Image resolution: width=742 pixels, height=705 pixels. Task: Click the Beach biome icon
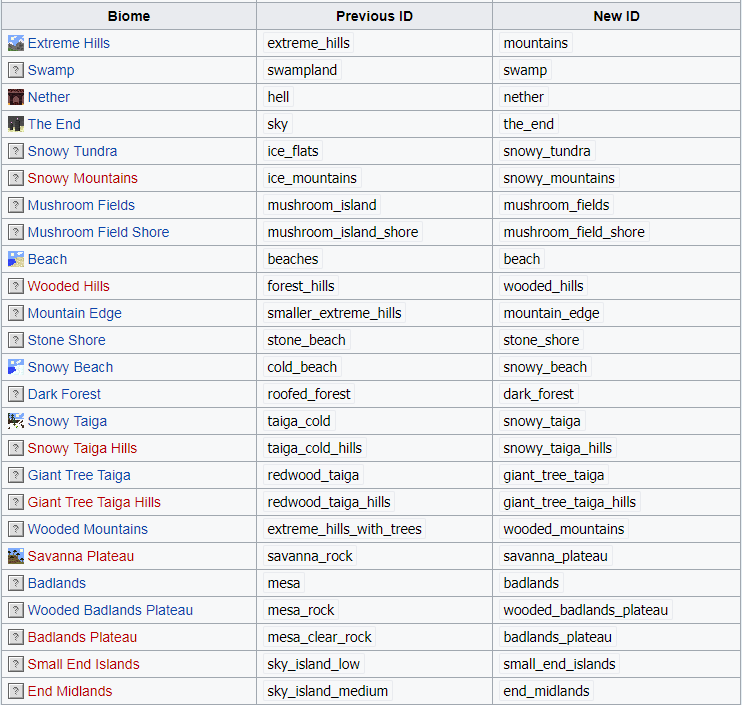click(x=16, y=259)
